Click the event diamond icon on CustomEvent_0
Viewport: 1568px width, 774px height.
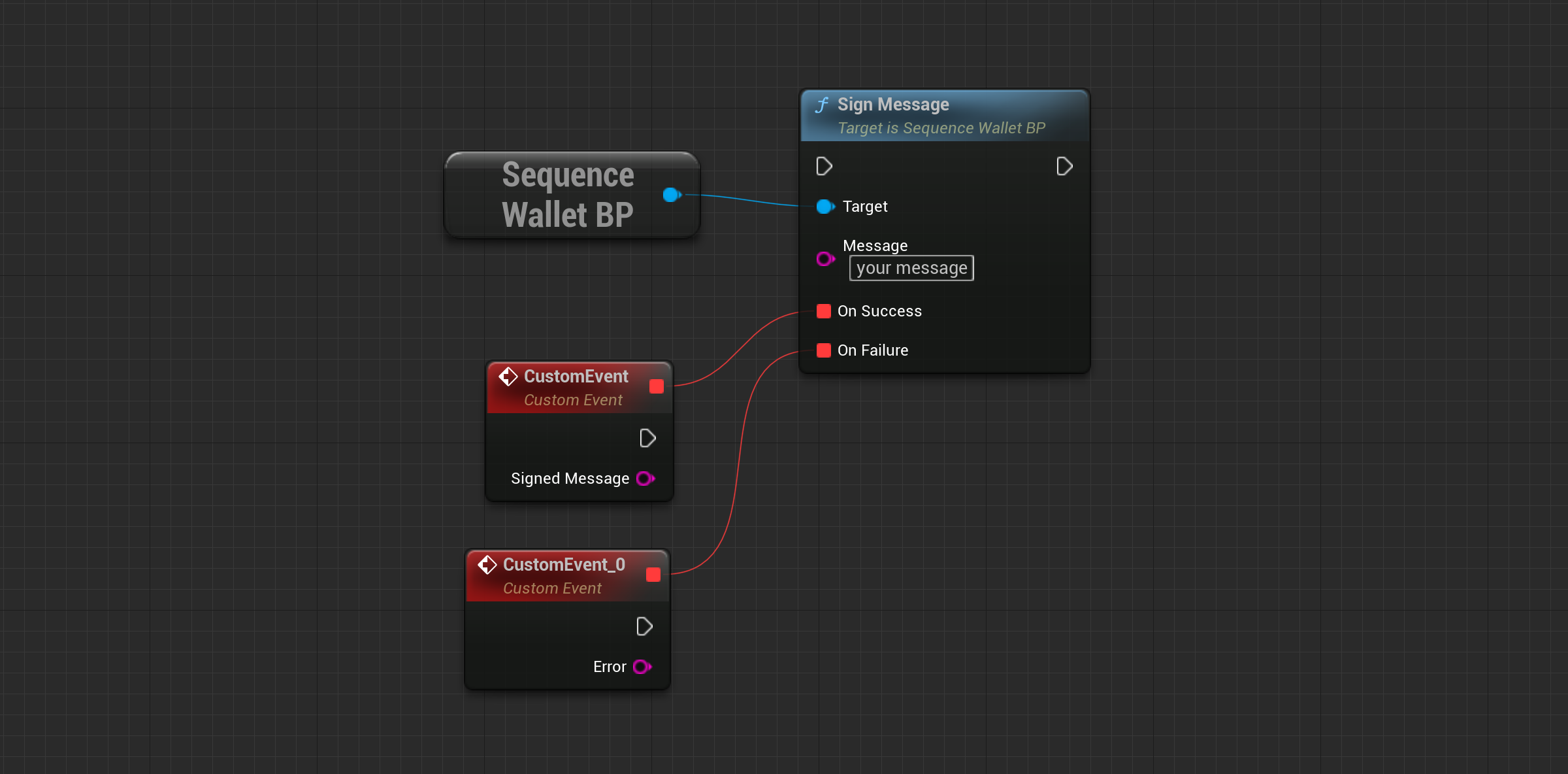pos(487,565)
